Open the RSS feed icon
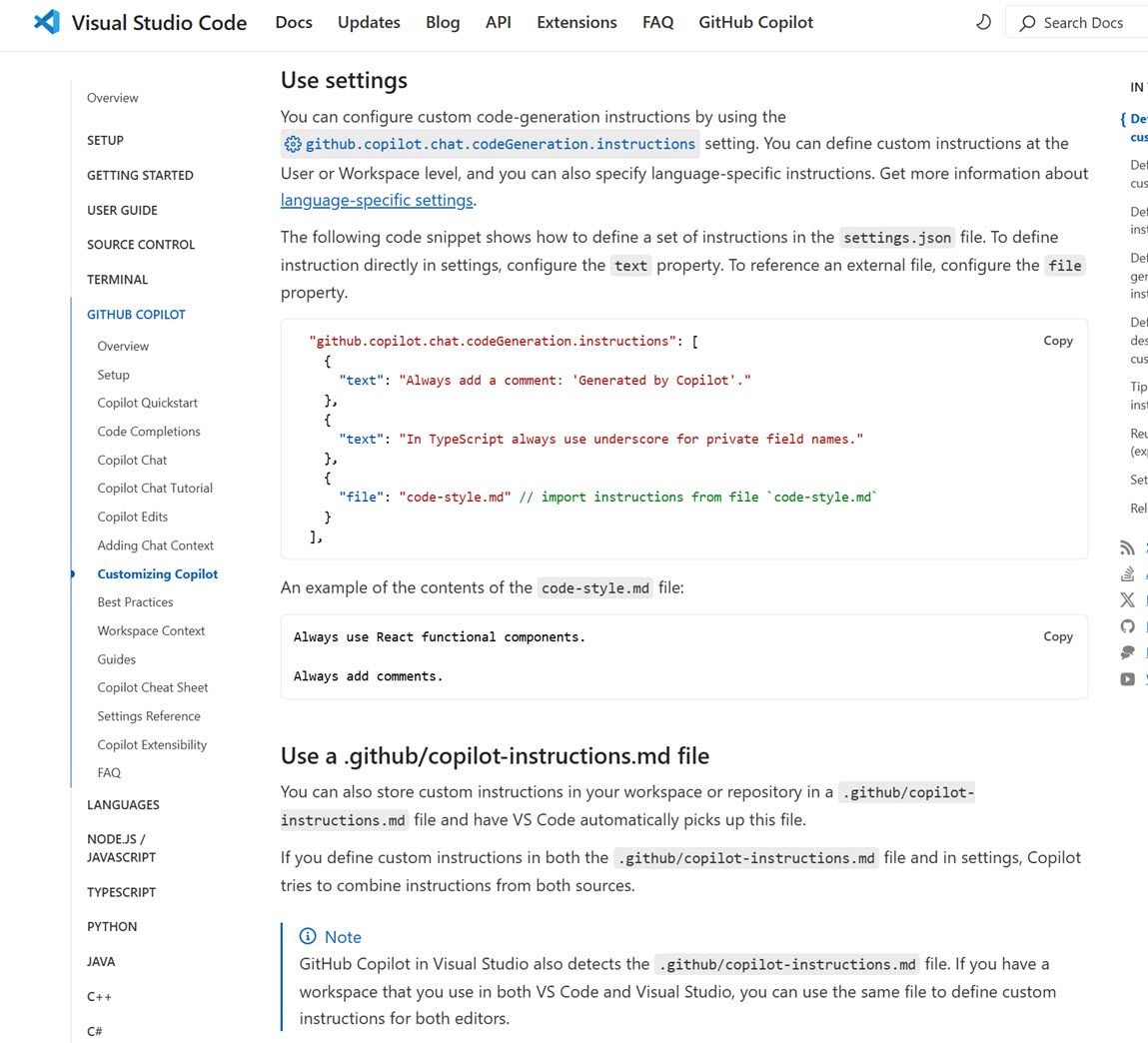The image size is (1148, 1043). pos(1127,547)
